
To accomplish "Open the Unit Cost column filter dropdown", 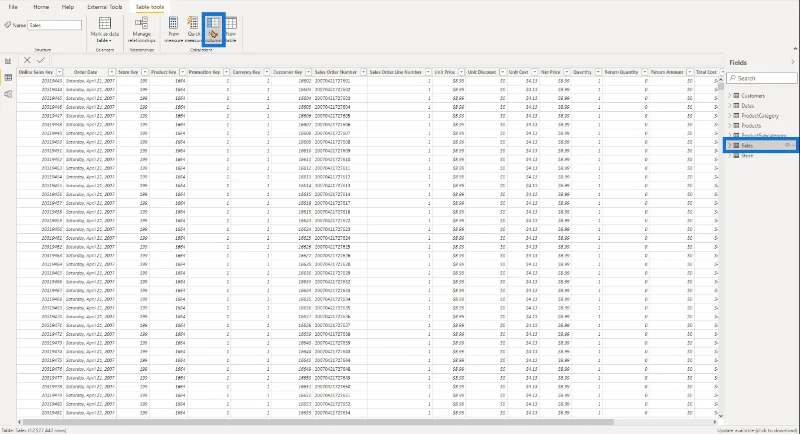I will (x=535, y=72).
